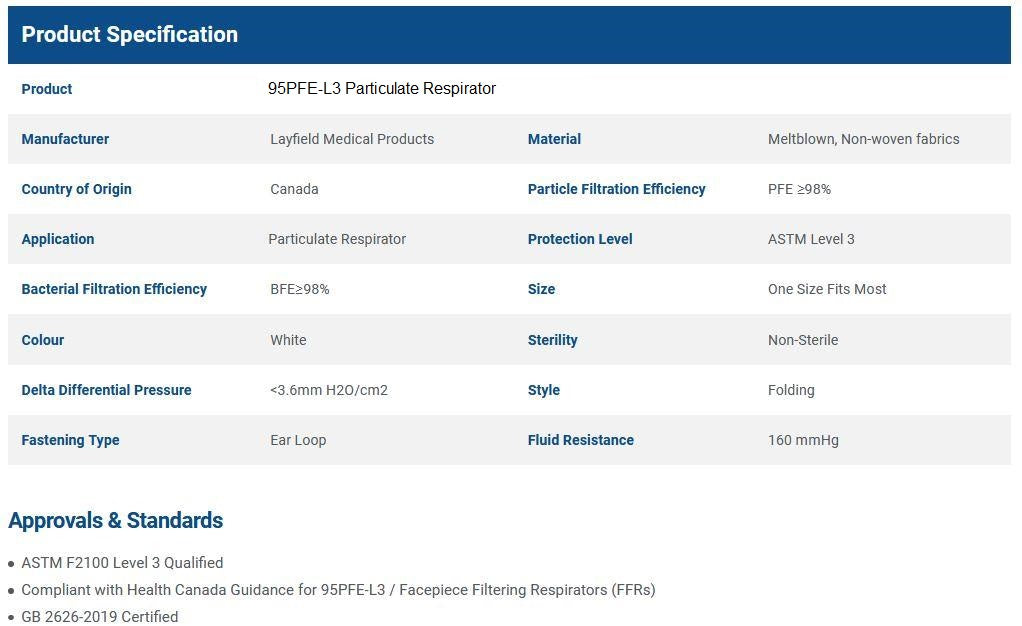
Task: Select the One Size Fits Most value
Action: coord(827,289)
